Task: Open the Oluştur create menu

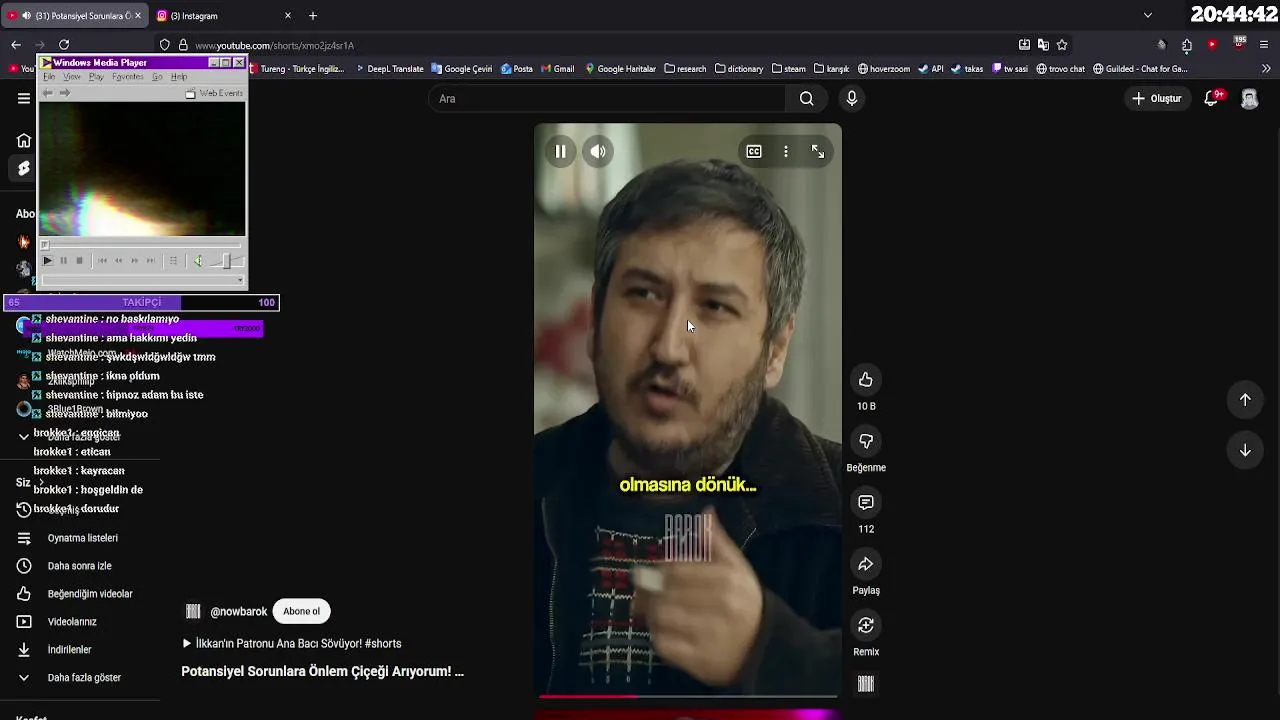Action: [1157, 98]
